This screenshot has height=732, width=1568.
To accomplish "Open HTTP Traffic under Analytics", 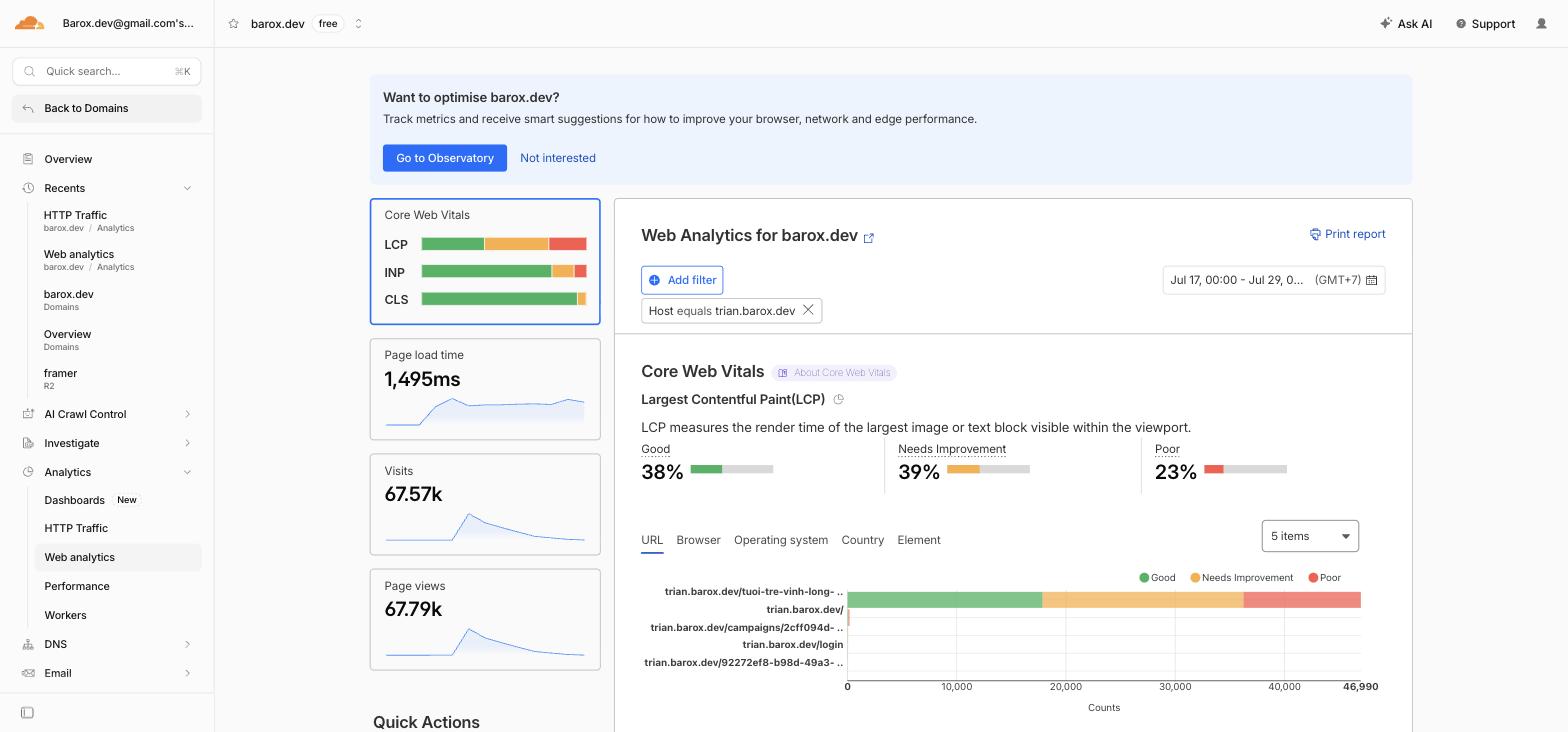I will [x=76, y=528].
